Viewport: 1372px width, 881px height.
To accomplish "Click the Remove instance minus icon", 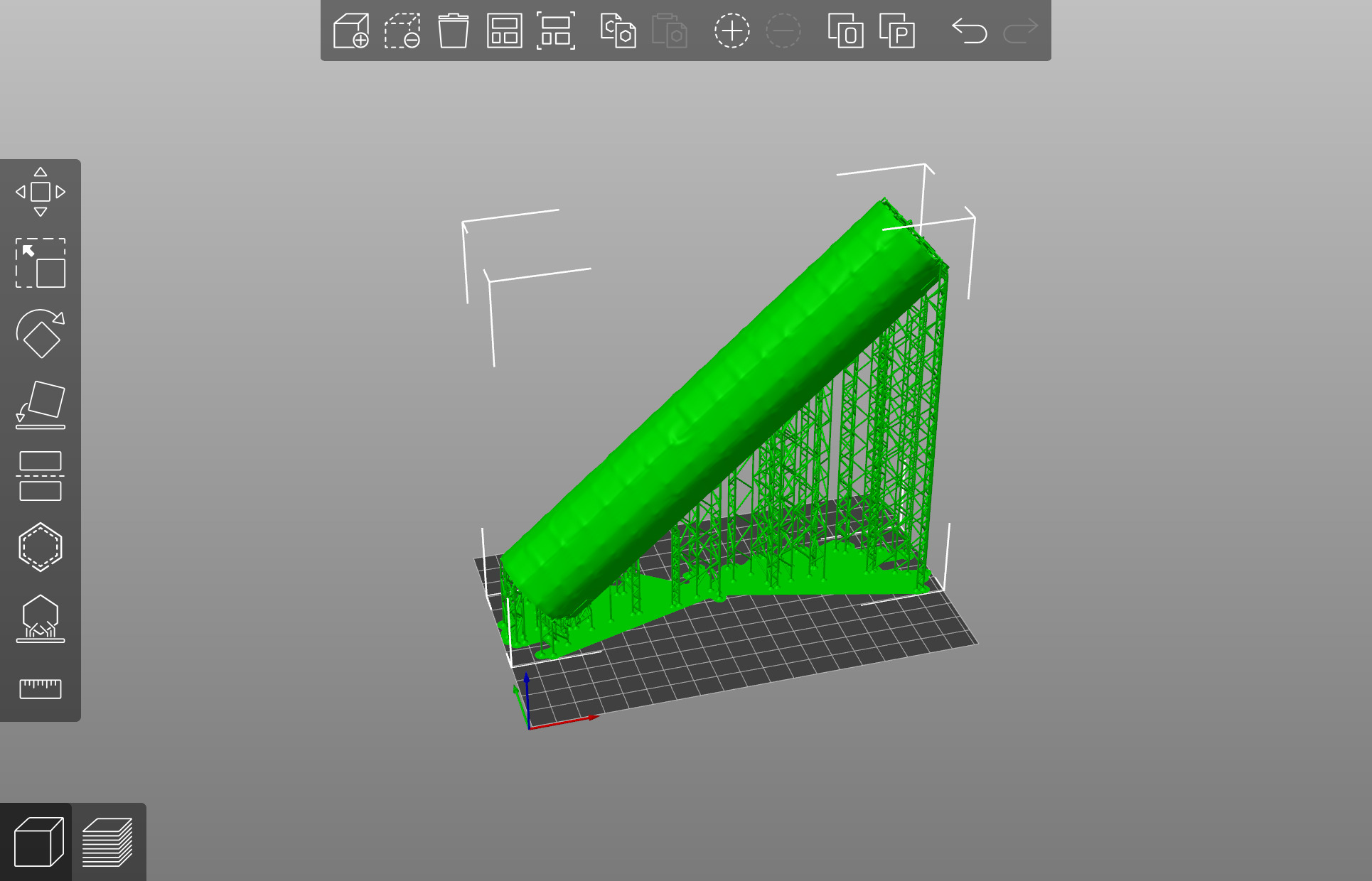I will pyautogui.click(x=783, y=31).
